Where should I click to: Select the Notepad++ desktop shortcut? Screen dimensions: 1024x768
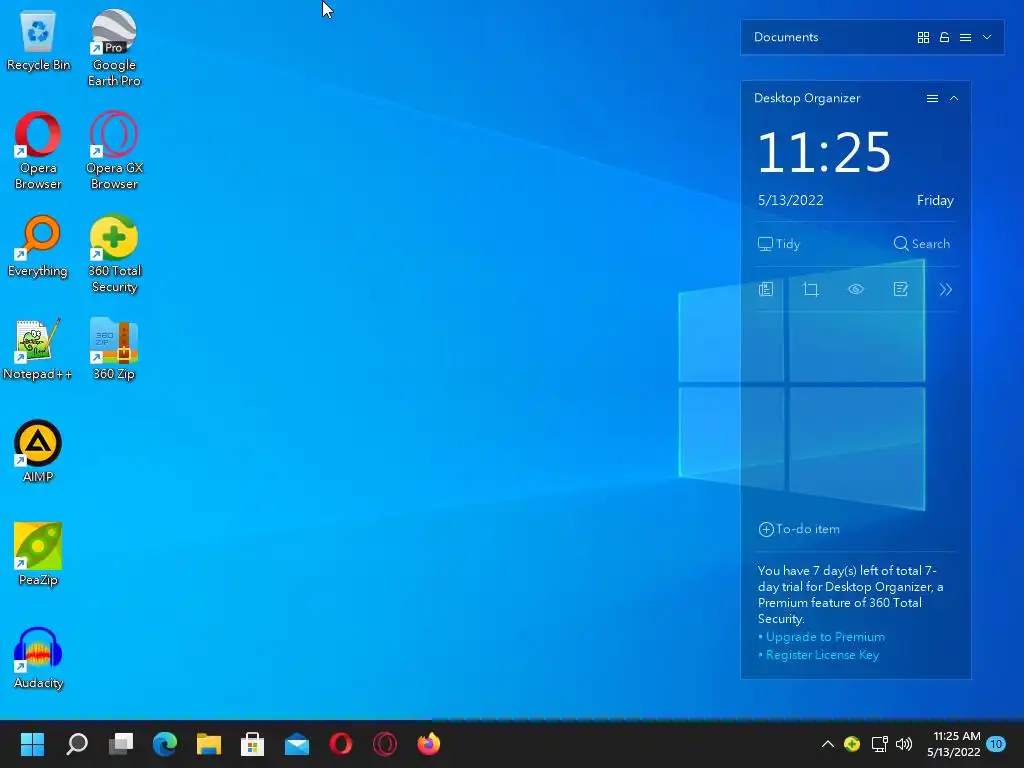(x=37, y=349)
